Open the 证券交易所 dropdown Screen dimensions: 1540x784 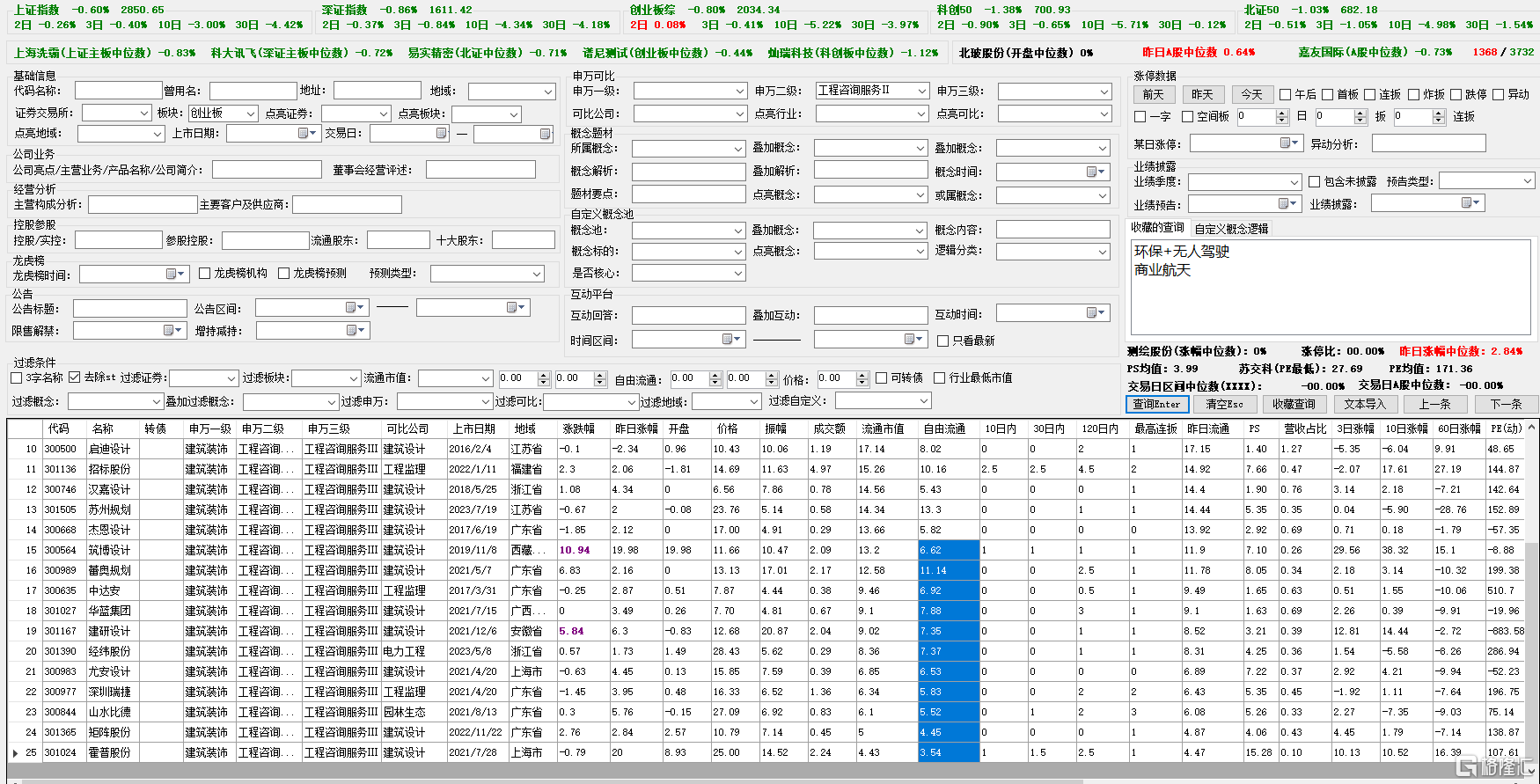point(117,114)
